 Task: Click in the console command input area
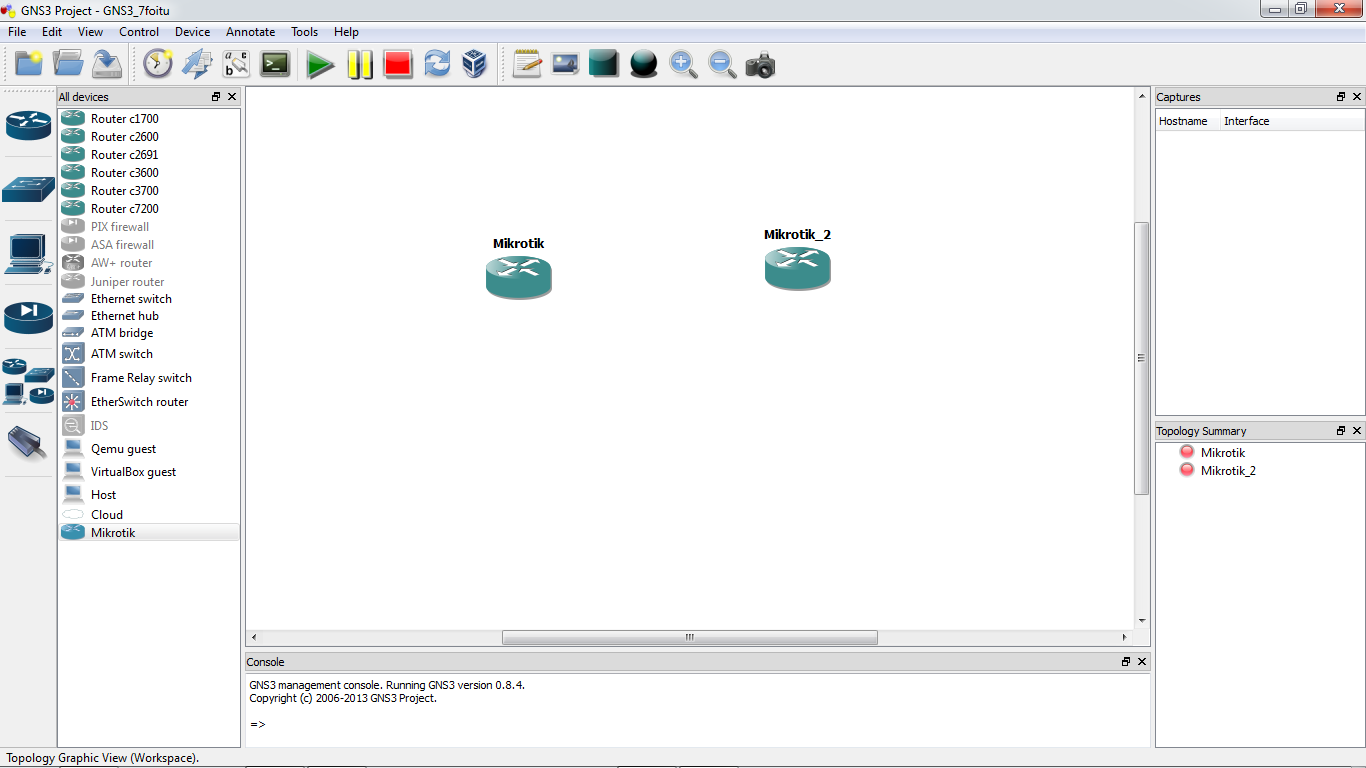point(698,725)
